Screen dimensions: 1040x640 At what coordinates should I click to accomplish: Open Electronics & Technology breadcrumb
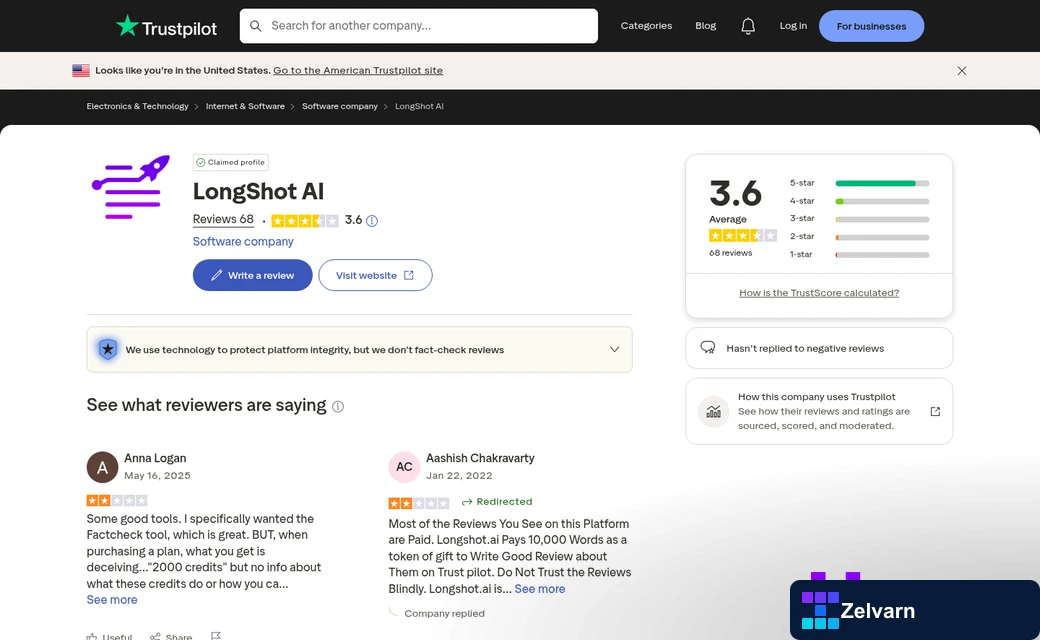click(137, 106)
